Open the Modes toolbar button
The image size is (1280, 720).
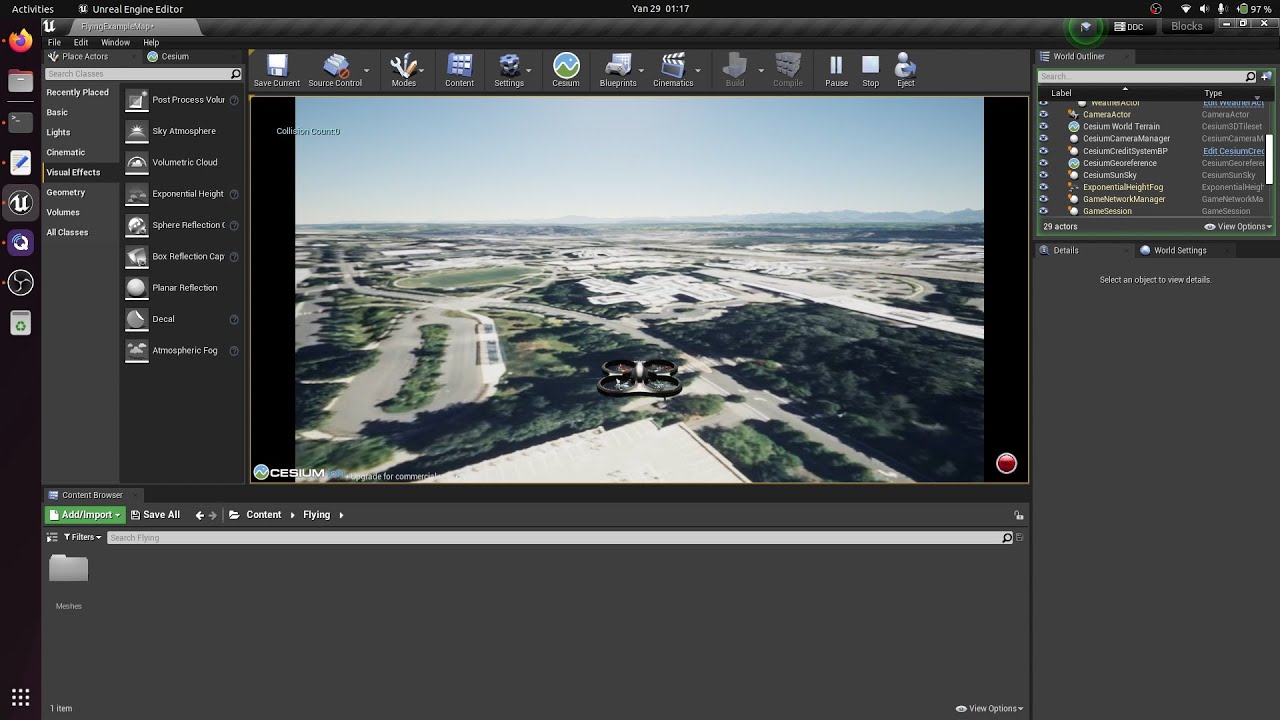click(x=403, y=70)
